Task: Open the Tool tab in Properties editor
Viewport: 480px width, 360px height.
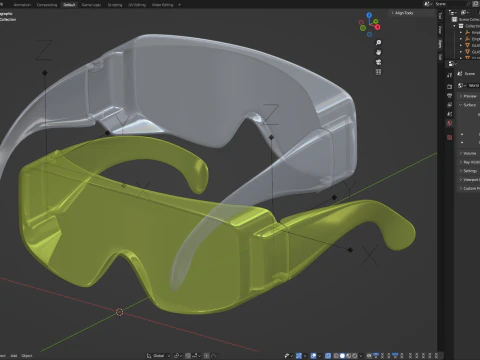Action: [449, 75]
